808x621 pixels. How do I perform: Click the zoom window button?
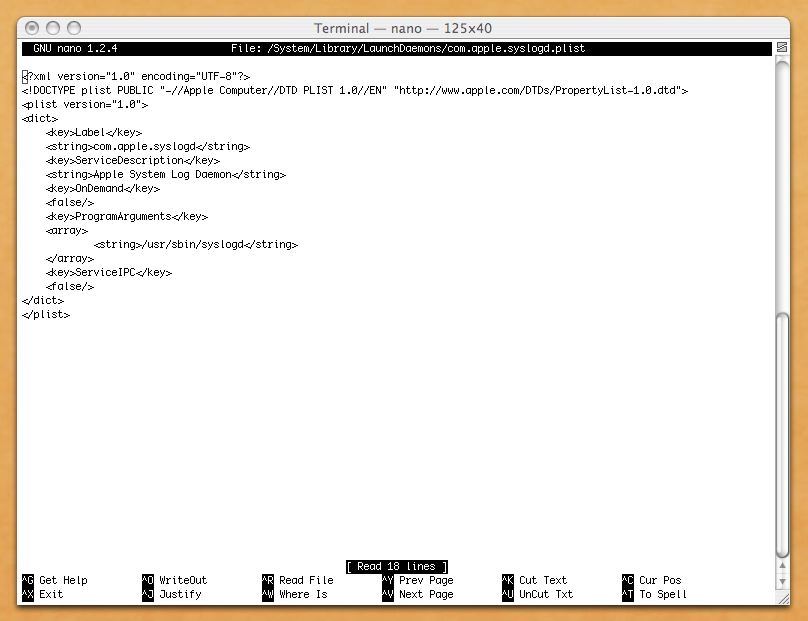[x=74, y=28]
